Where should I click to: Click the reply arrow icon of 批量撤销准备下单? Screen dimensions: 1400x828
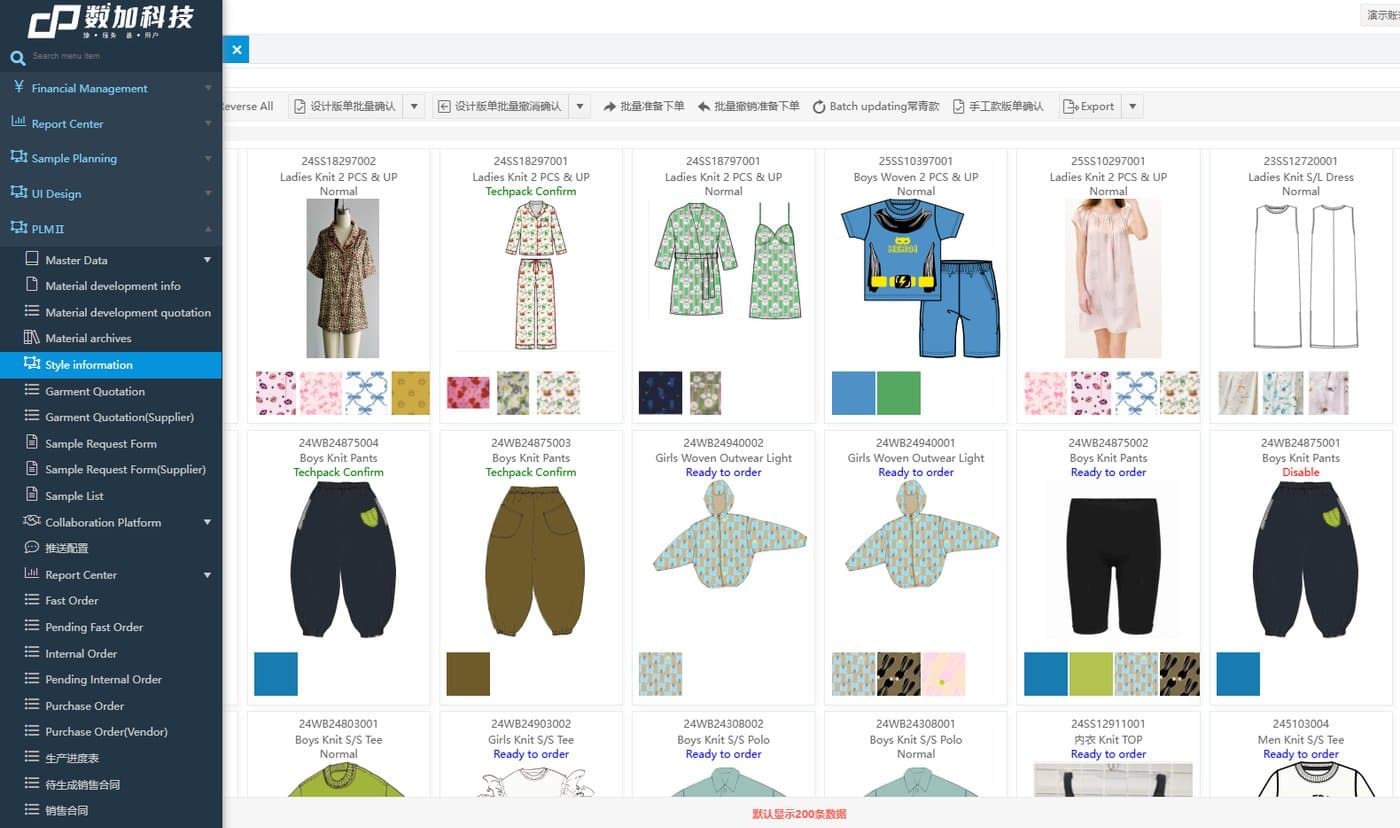704,106
